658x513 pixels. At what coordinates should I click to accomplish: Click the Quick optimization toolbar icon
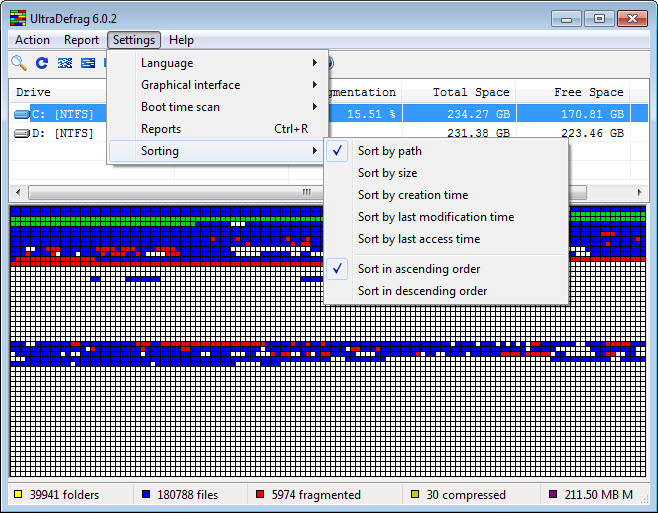coord(88,63)
